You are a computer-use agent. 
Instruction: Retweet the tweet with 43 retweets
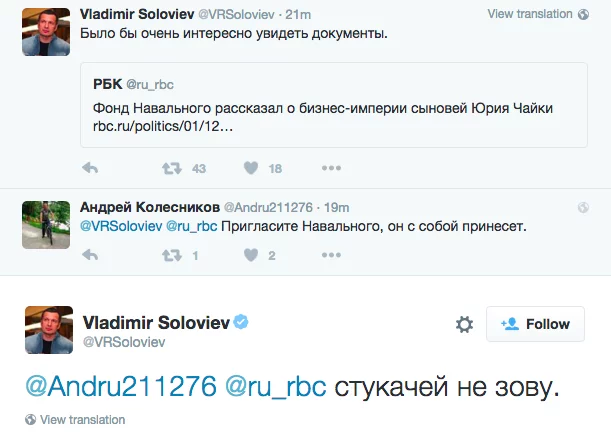tap(171, 168)
